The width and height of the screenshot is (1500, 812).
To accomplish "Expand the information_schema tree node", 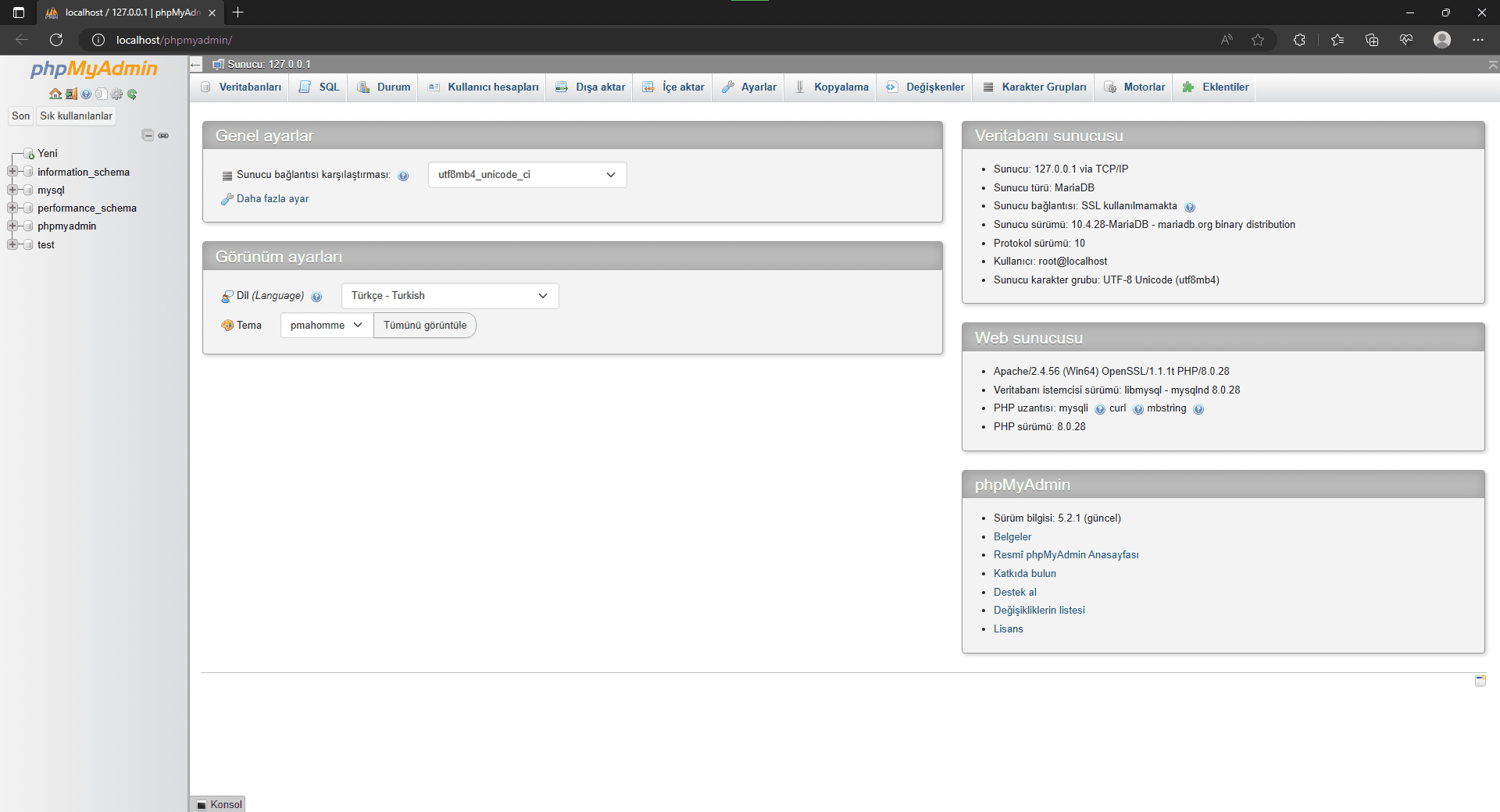I will (x=12, y=172).
